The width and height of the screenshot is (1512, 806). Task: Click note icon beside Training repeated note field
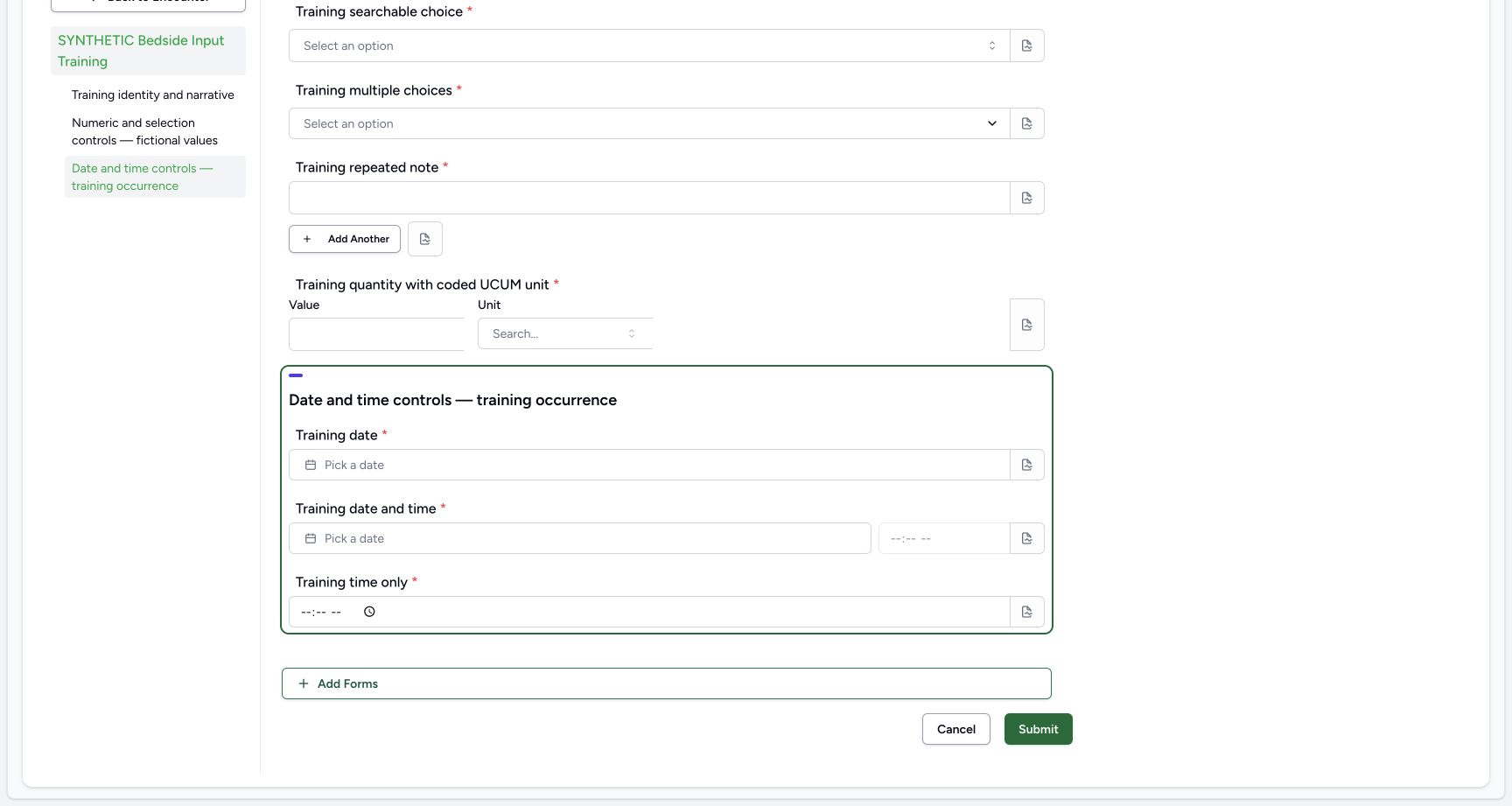pyautogui.click(x=1026, y=198)
